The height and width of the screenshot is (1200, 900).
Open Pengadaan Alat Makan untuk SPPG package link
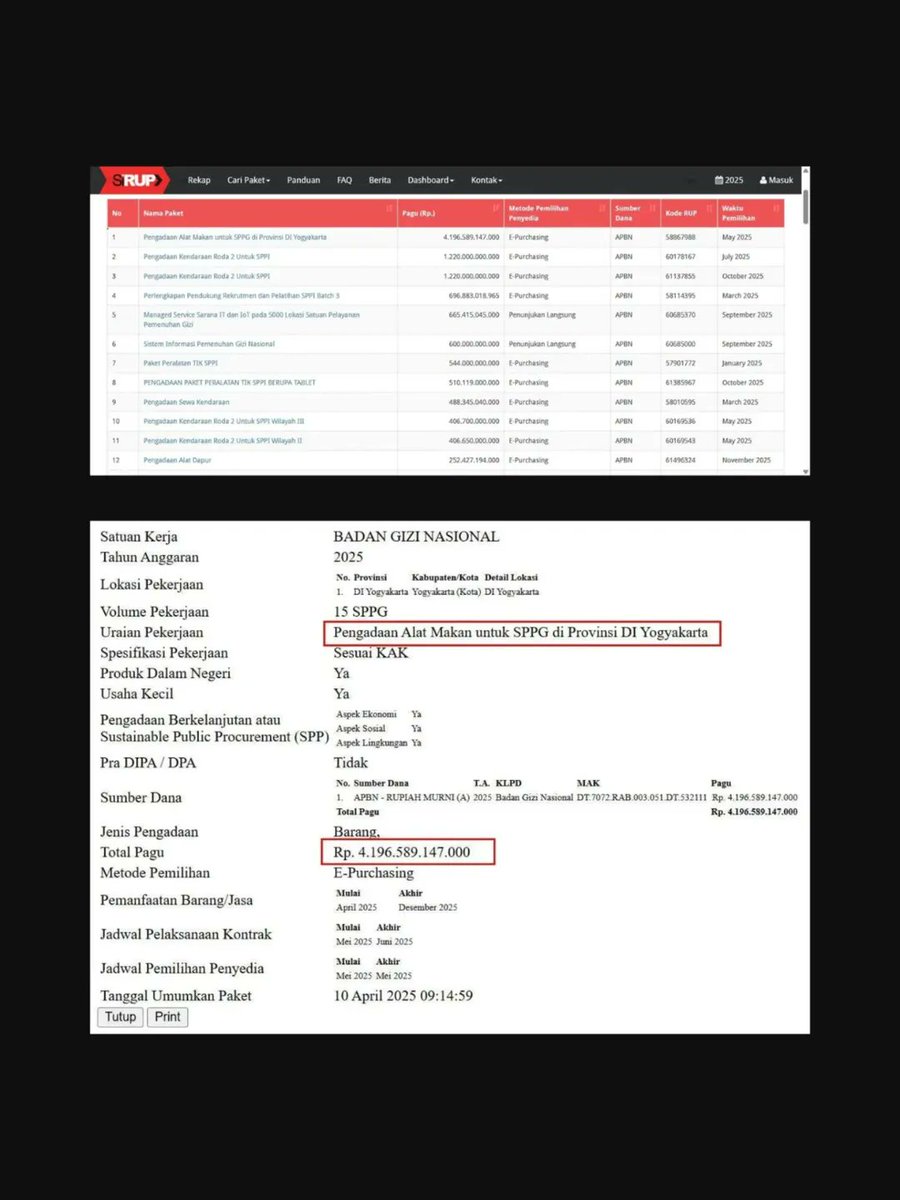[x=235, y=237]
